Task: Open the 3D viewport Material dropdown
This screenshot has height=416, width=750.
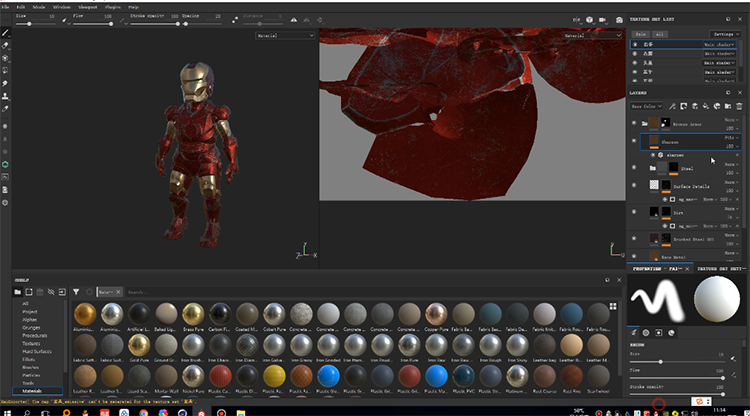Action: point(284,34)
